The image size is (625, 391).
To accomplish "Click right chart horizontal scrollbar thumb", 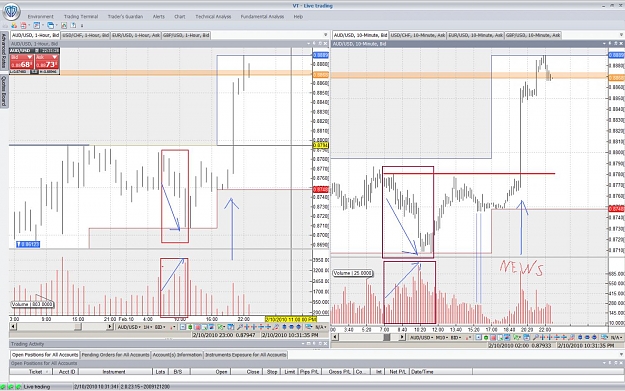I will [387, 337].
